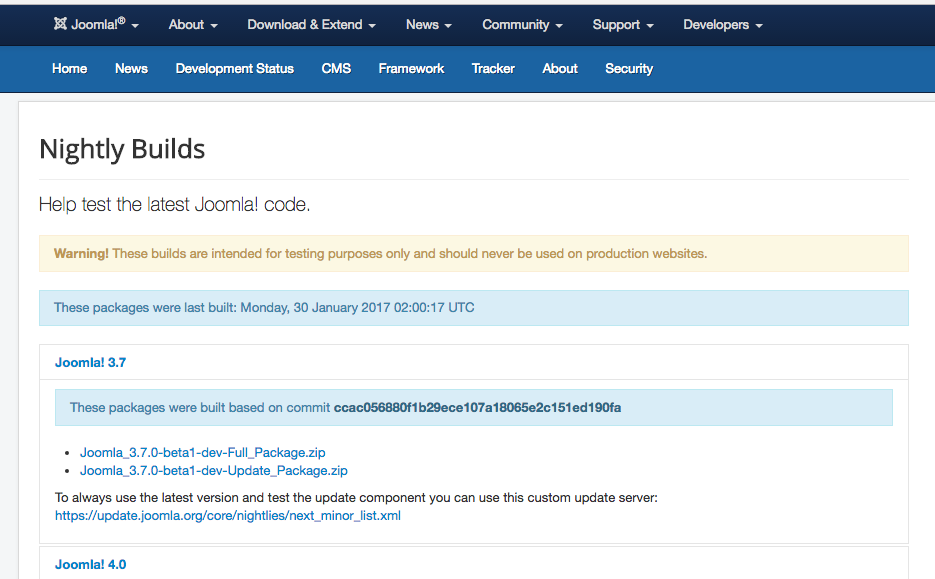Viewport: 935px width, 579px height.
Task: Click the Joomla! logo icon
Action: pos(60,24)
